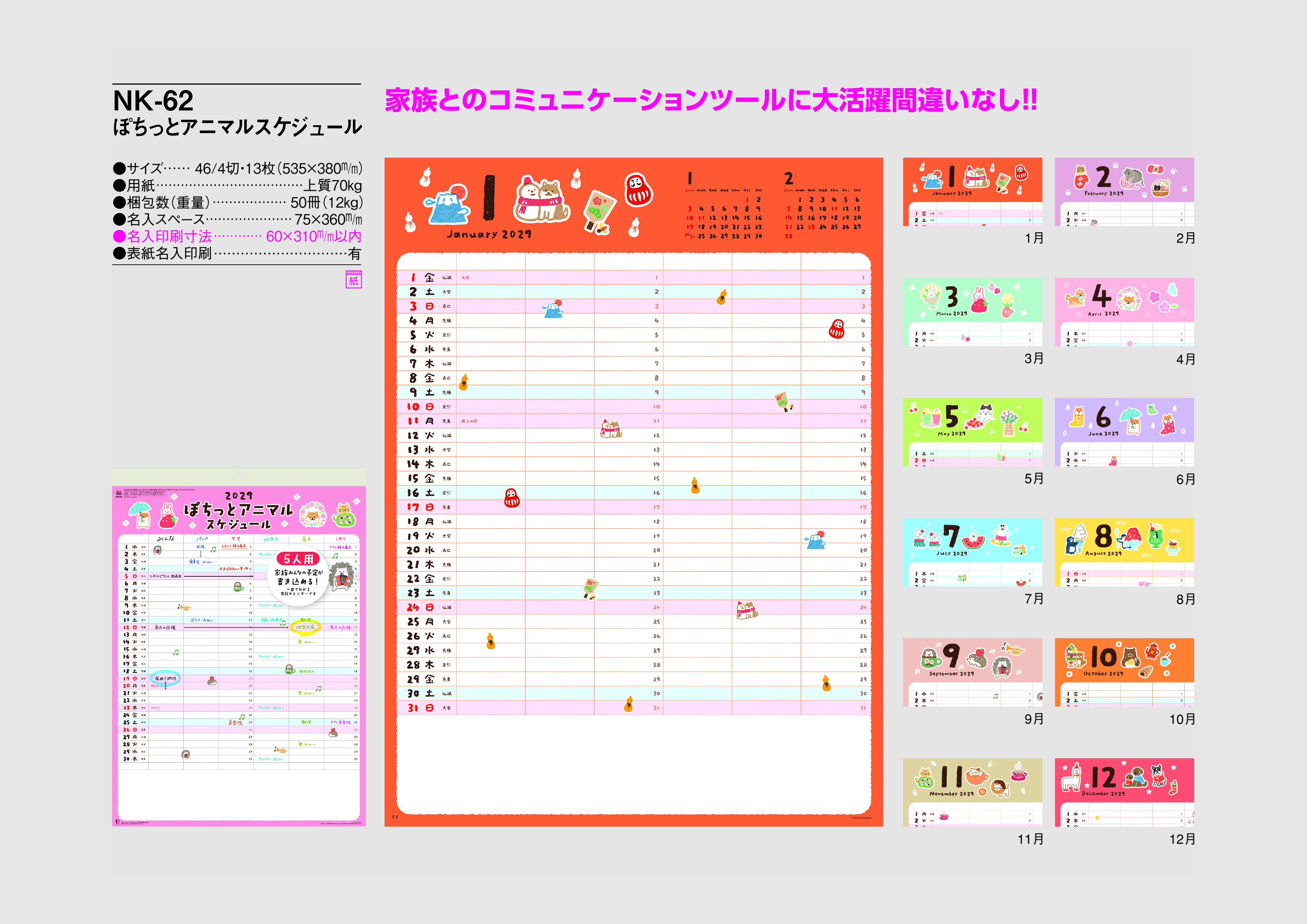Open the February month thumbnail
The height and width of the screenshot is (924, 1307).
pyautogui.click(x=1124, y=192)
